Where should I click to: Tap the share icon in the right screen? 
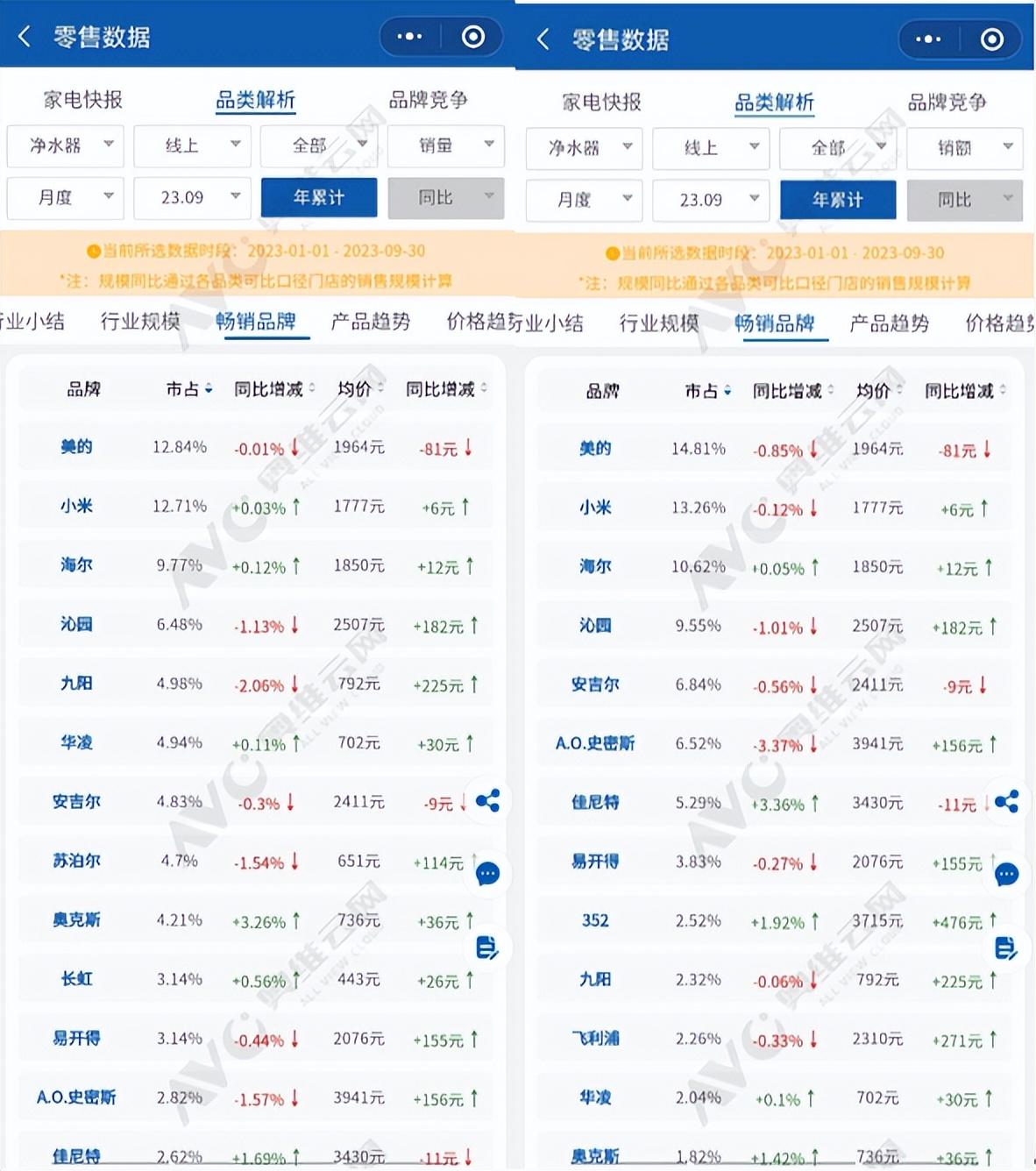point(1006,801)
